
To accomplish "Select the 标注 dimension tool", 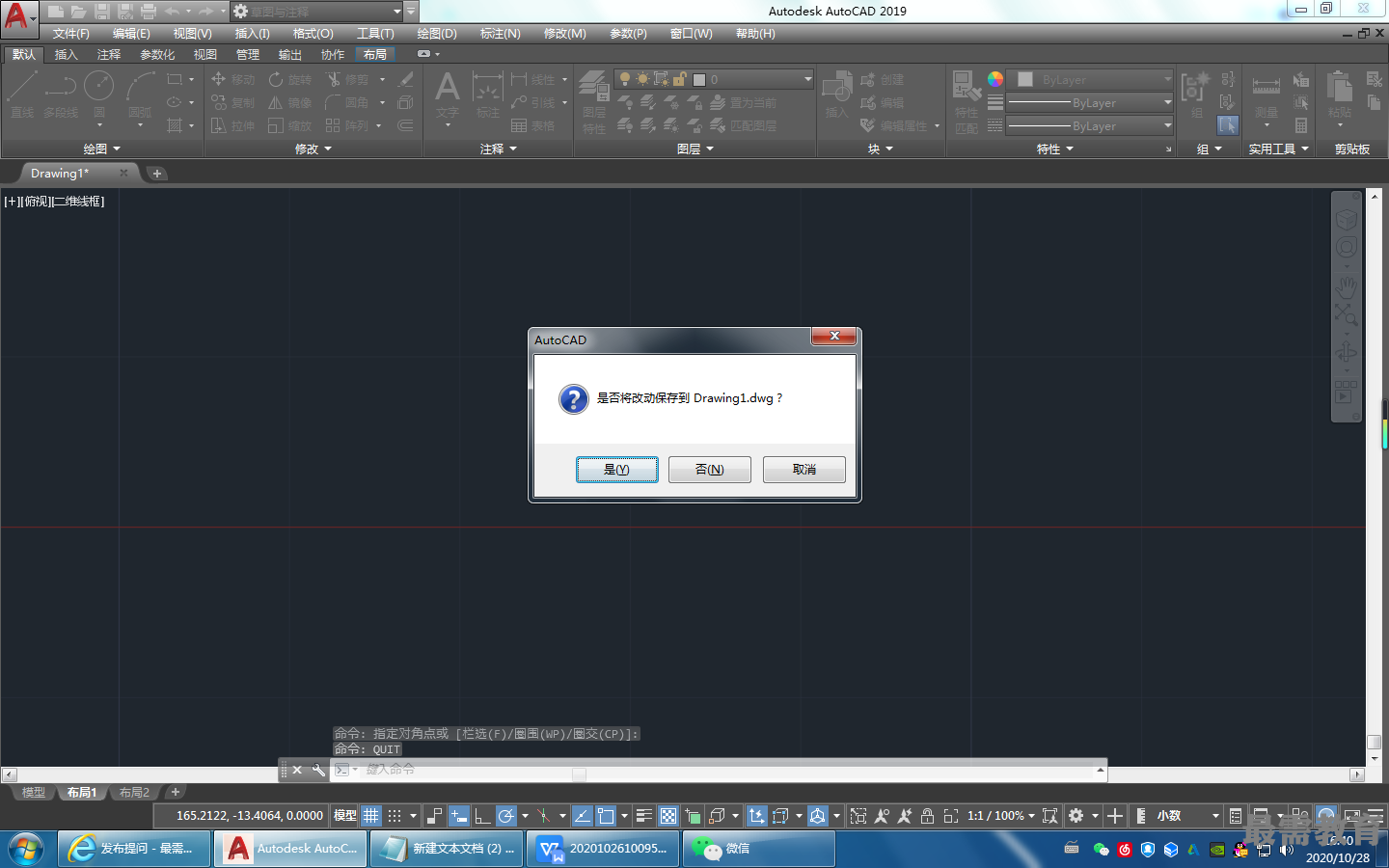I will tap(488, 95).
